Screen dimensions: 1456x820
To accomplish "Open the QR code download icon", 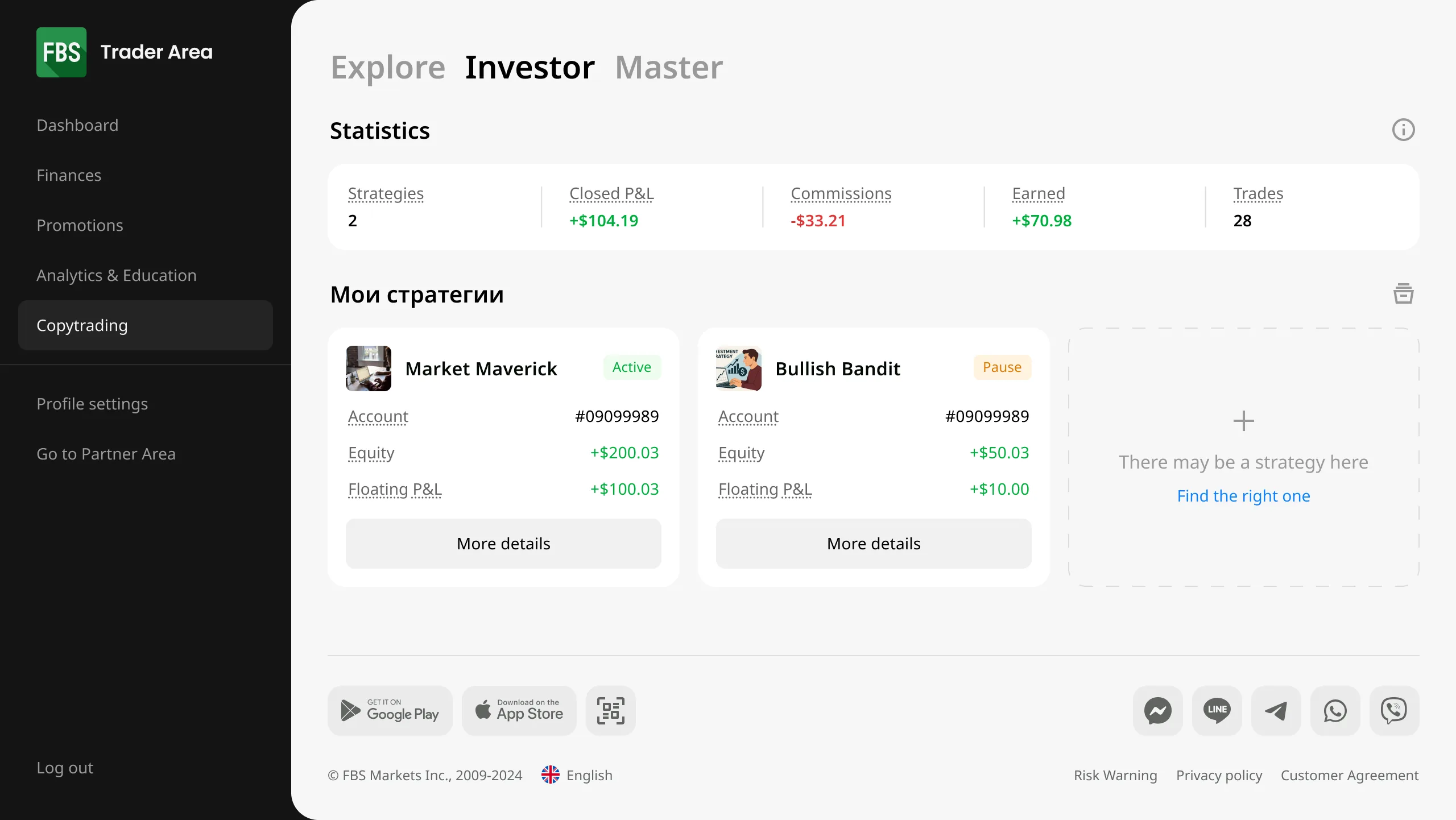I will 611,711.
